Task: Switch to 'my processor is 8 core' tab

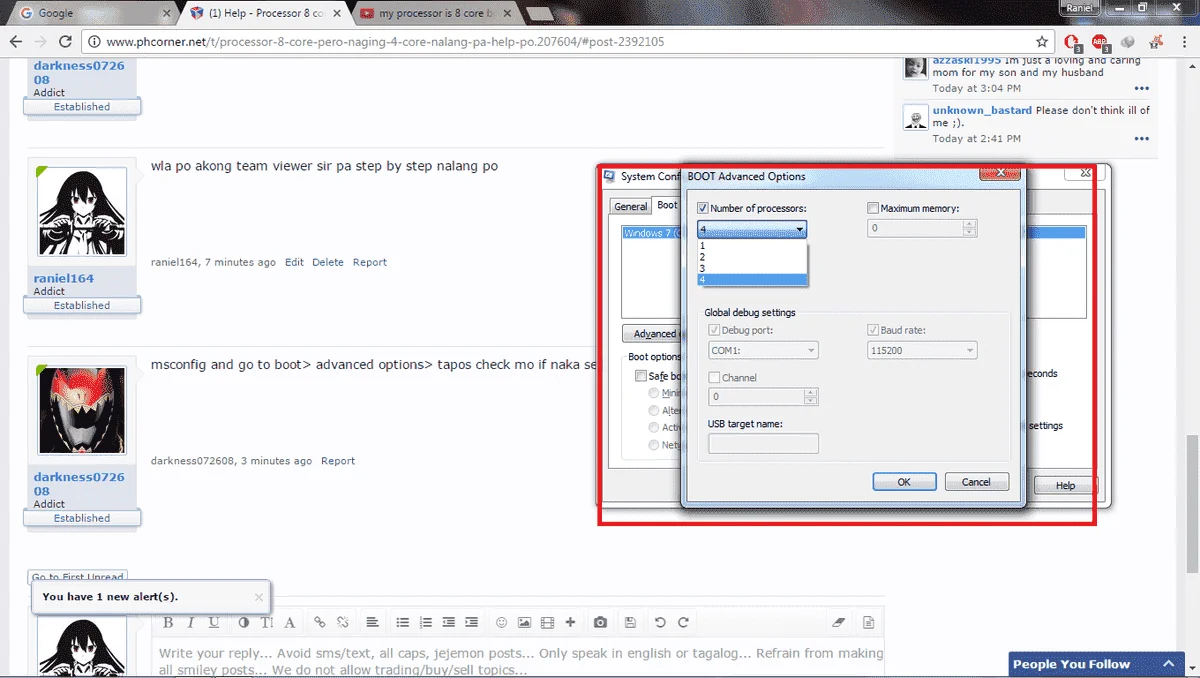Action: coord(436,13)
